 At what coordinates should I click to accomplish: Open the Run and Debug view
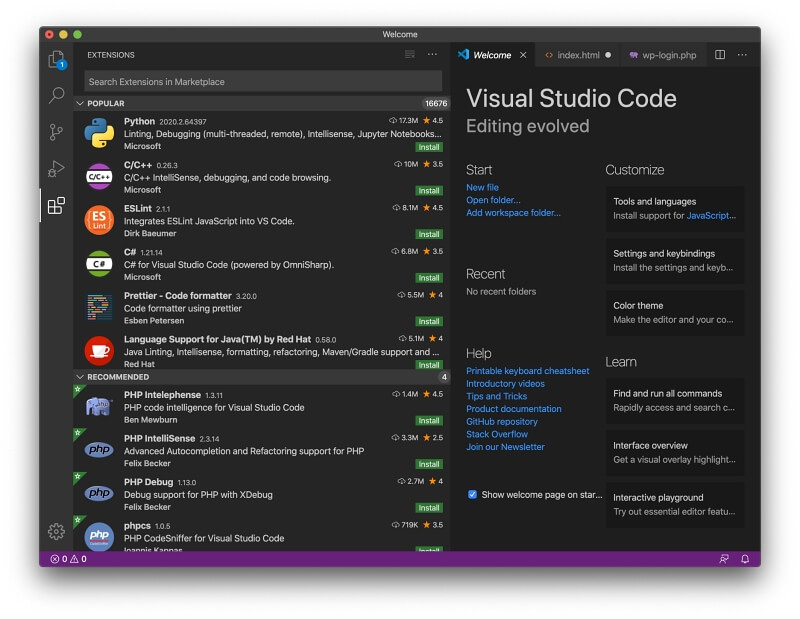(56, 168)
